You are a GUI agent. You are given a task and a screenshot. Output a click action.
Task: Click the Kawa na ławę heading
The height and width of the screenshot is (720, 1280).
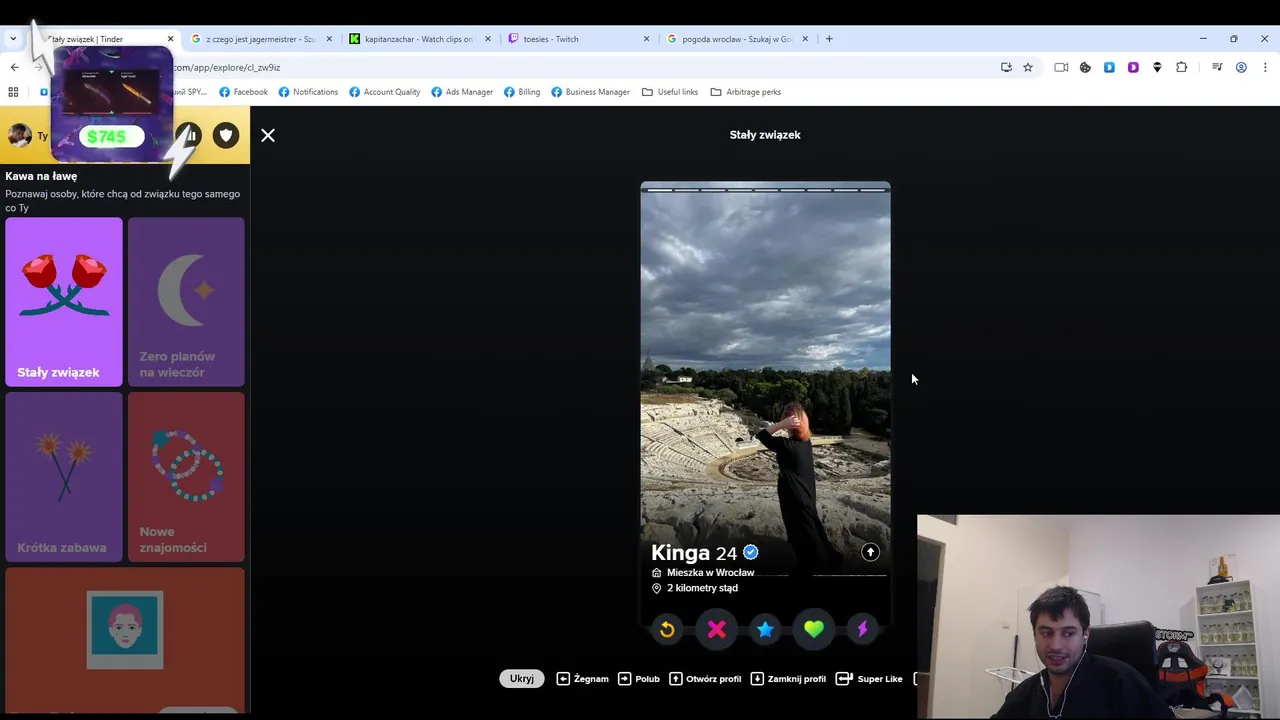pyautogui.click(x=41, y=176)
